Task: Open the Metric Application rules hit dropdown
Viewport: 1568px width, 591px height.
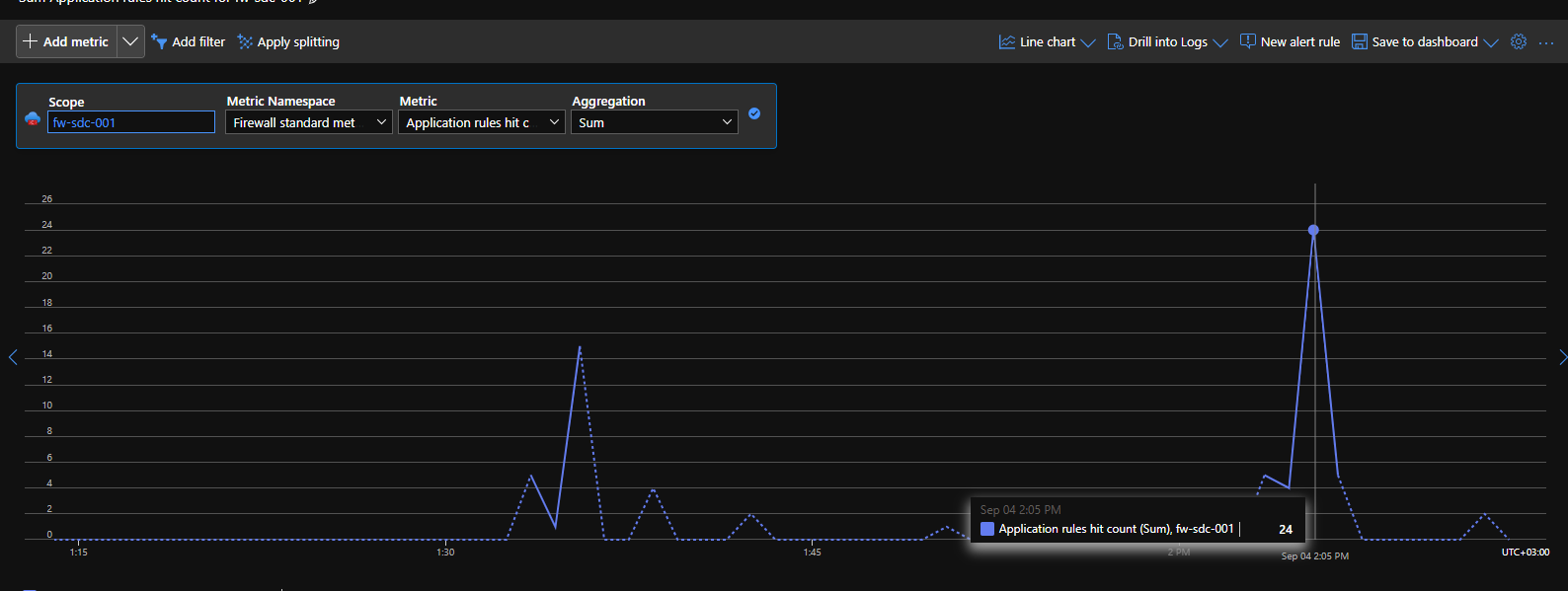Action: pos(482,122)
